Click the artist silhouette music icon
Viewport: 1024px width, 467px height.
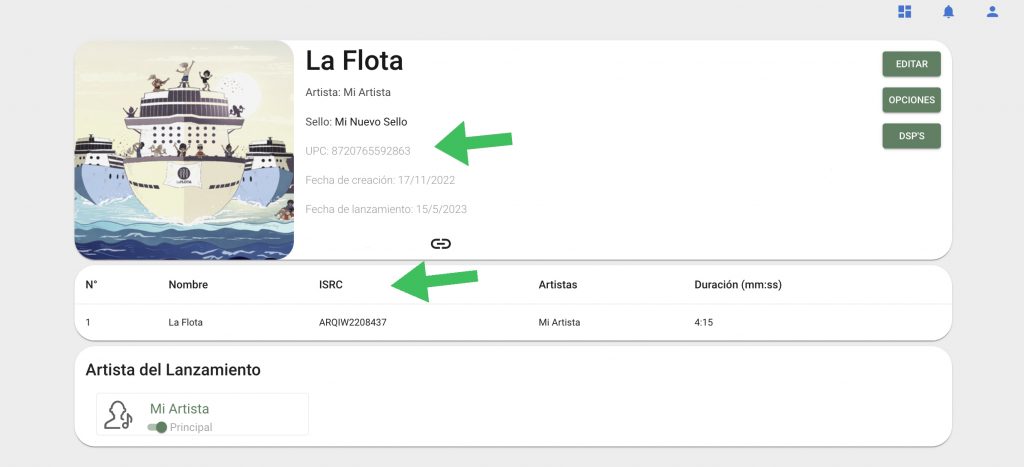118,415
